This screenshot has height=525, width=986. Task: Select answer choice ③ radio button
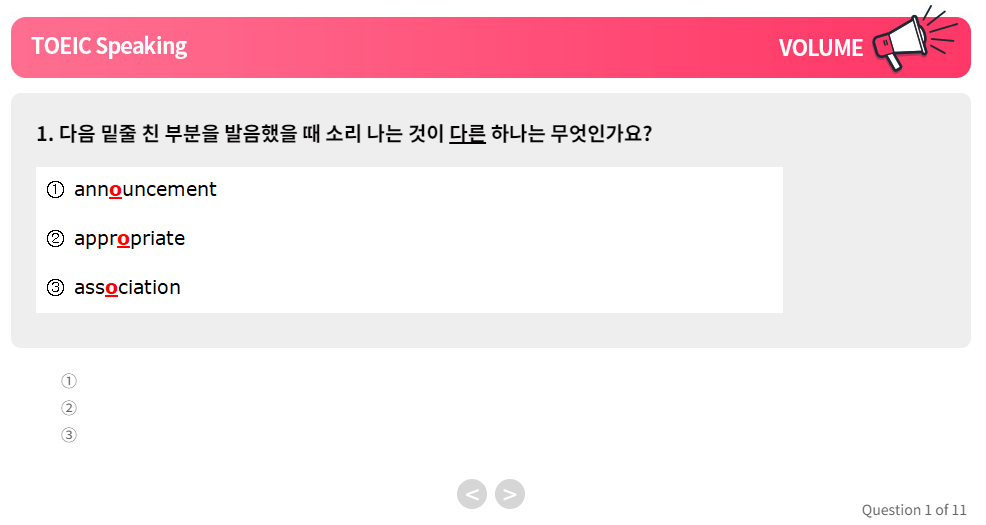click(x=69, y=435)
